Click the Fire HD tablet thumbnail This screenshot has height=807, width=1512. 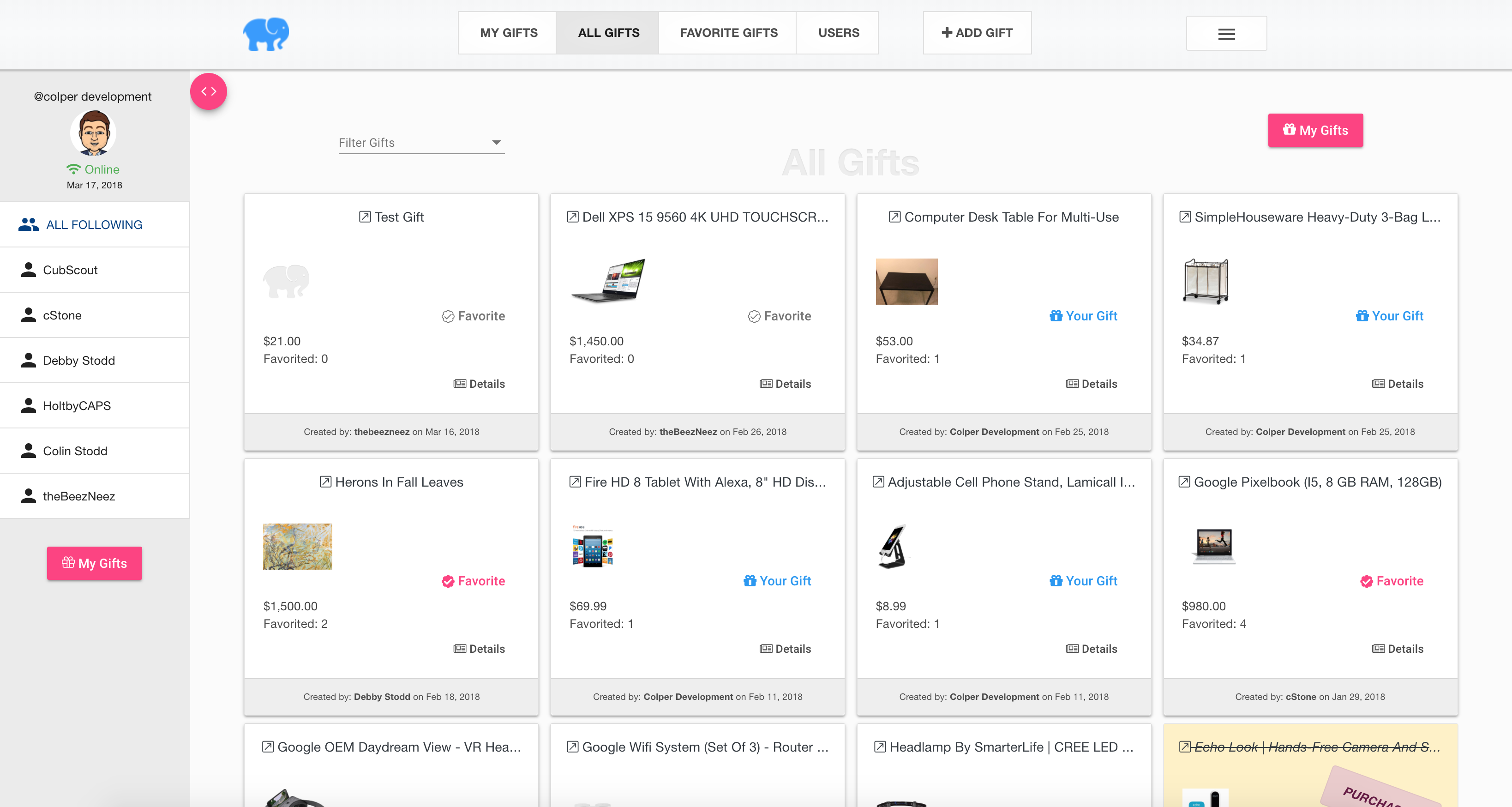[x=593, y=546]
